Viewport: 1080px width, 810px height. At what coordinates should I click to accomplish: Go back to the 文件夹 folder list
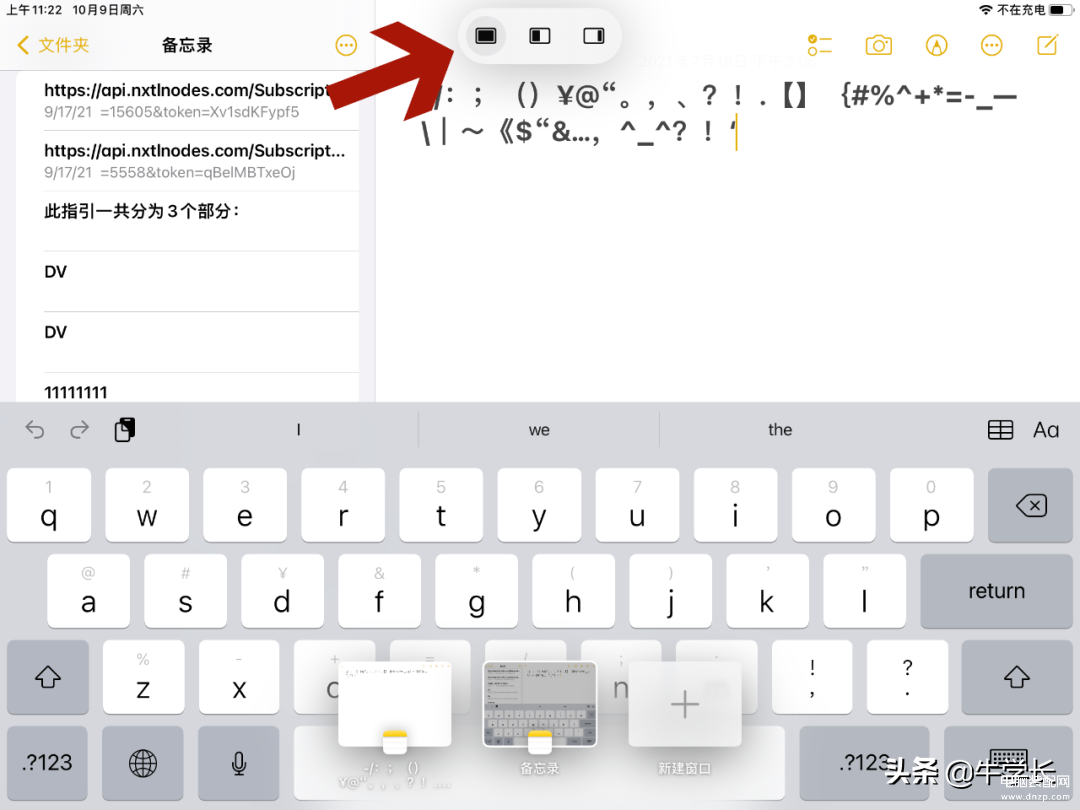click(x=53, y=45)
